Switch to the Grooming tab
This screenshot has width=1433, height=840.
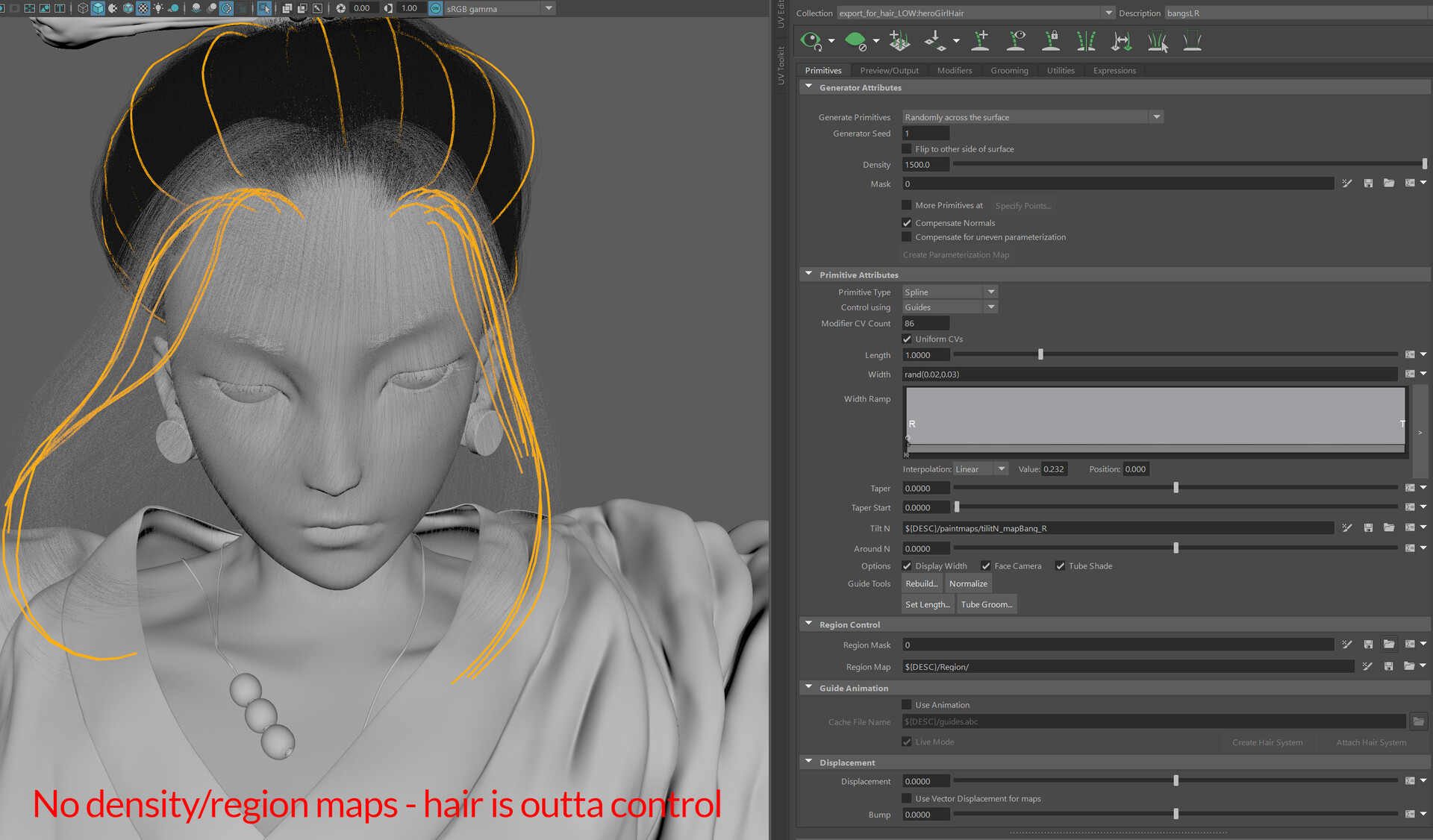tap(1009, 71)
